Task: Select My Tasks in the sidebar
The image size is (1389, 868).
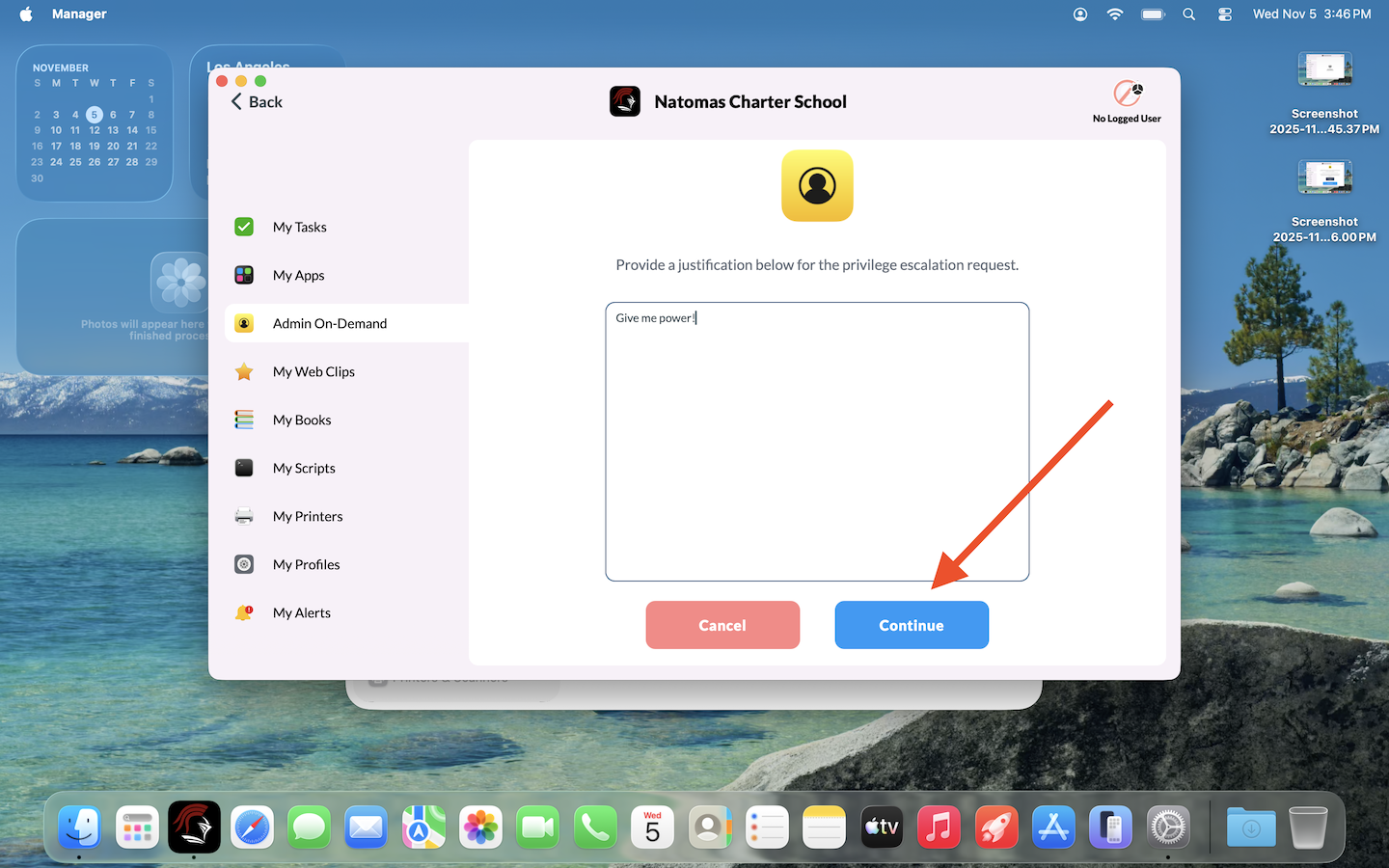Action: 346,227
